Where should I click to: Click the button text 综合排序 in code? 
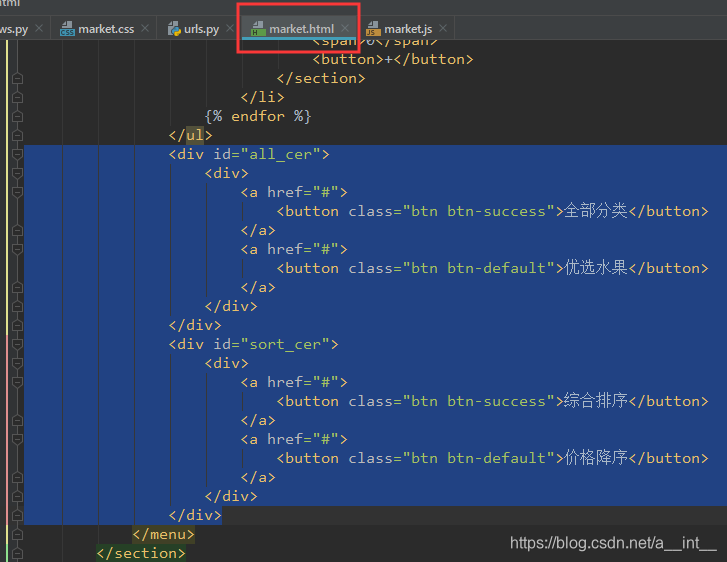[596, 401]
